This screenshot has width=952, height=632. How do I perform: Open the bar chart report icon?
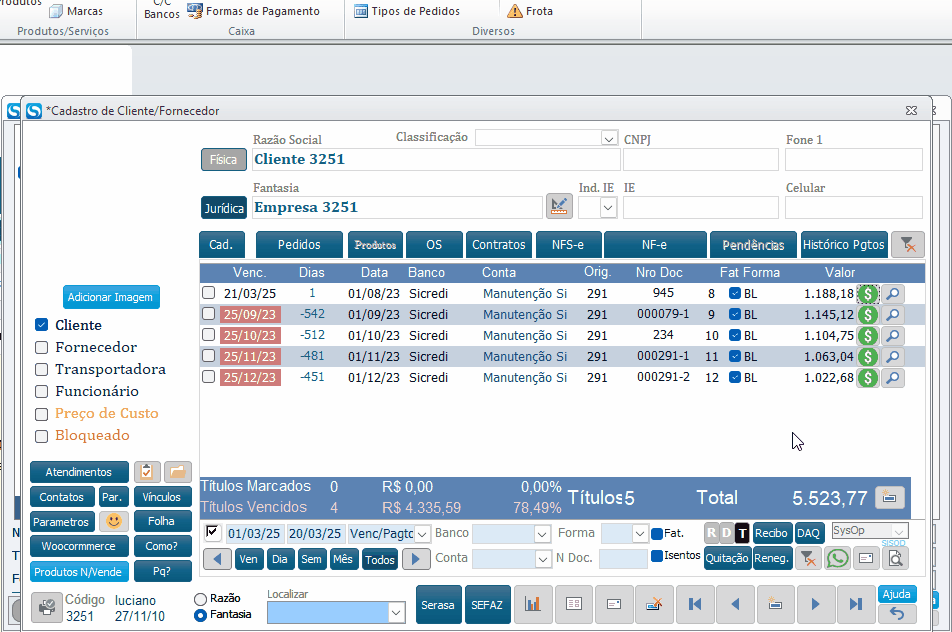(x=532, y=604)
